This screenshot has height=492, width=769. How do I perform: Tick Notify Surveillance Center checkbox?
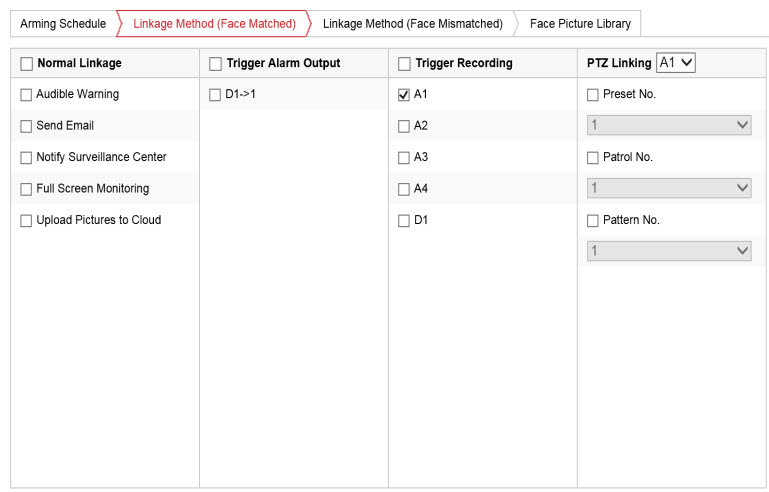pyautogui.click(x=26, y=158)
